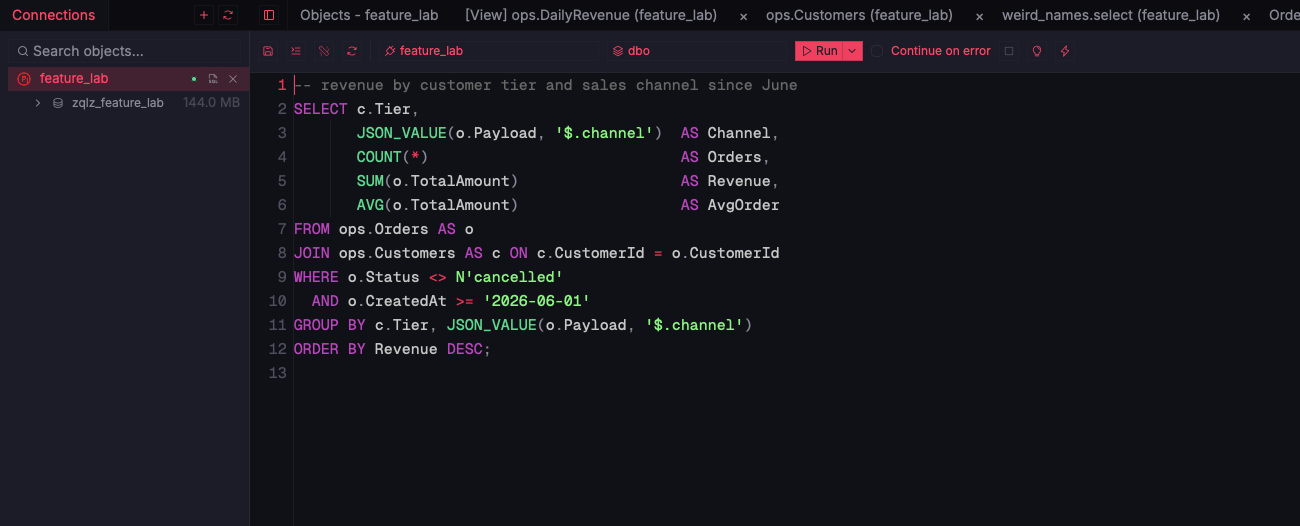Click the magnifier icon in search box
The width and height of the screenshot is (1300, 526).
coord(23,51)
